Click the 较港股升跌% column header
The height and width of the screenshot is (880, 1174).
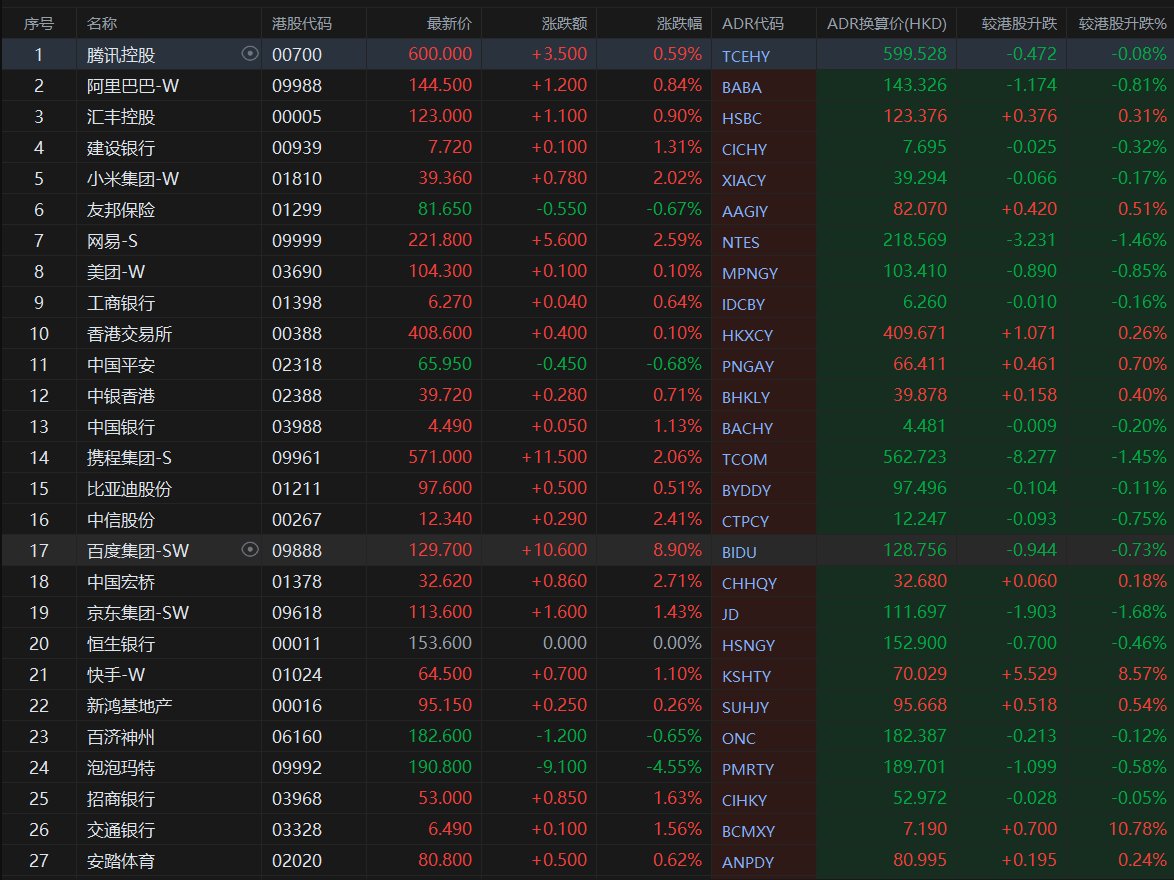[x=1122, y=23]
